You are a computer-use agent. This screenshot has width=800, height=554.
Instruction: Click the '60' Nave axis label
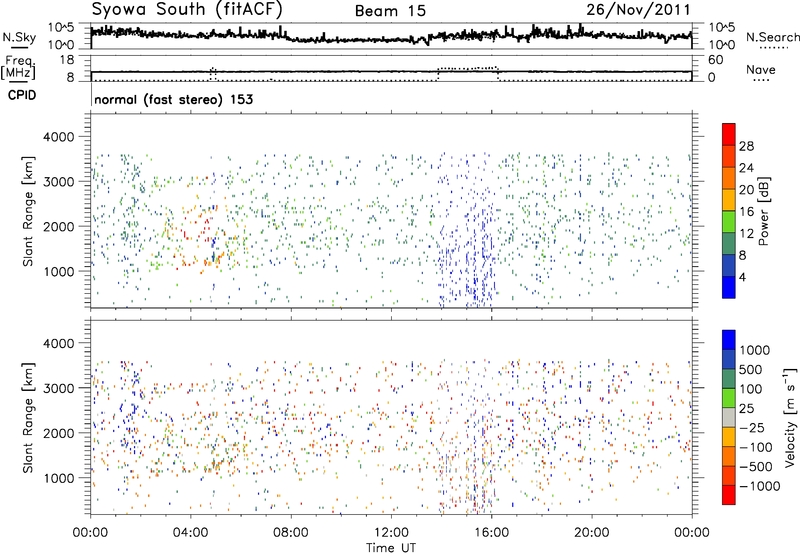point(715,60)
